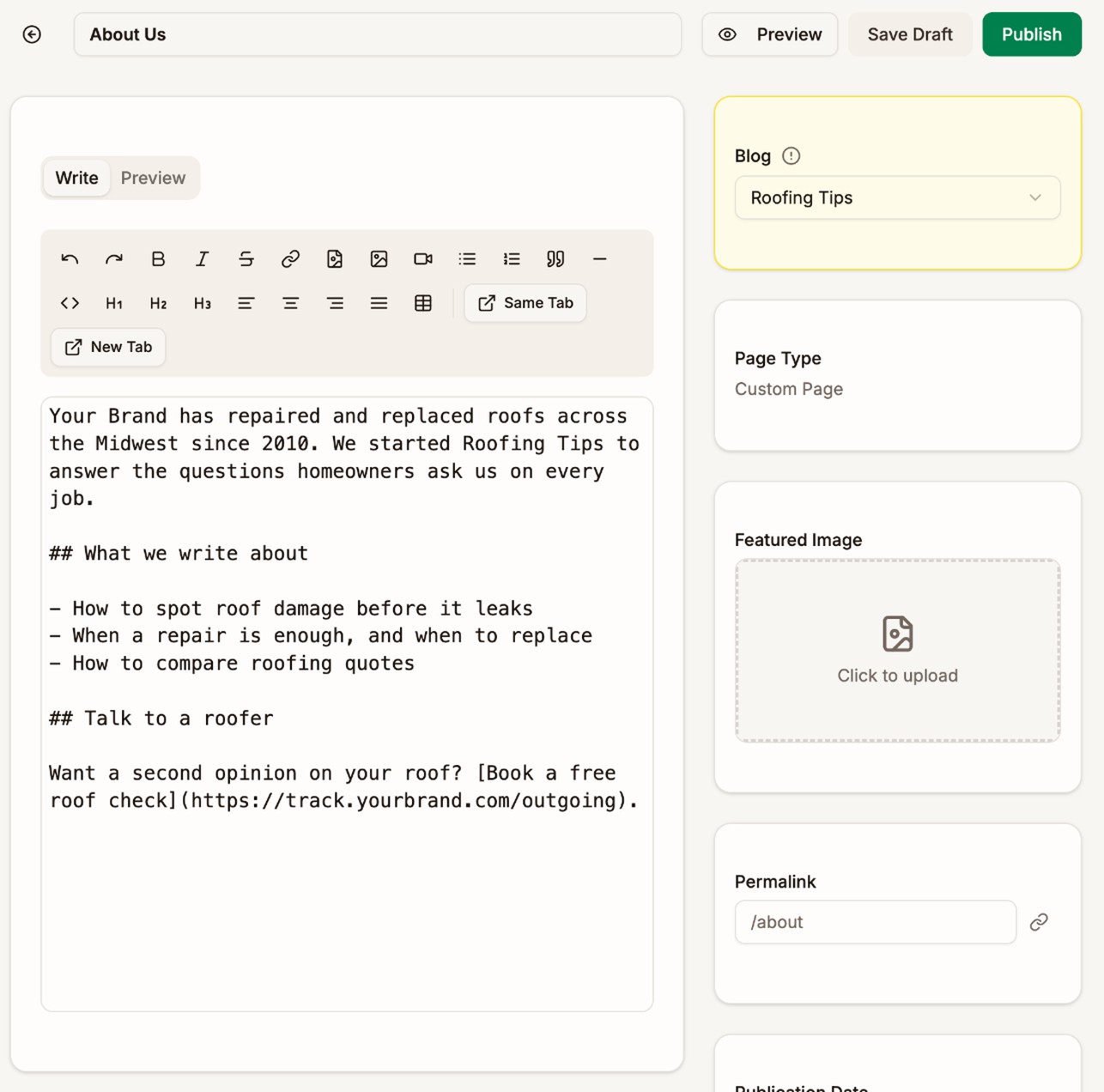The height and width of the screenshot is (1092, 1104).
Task: Insert a video embed
Action: 423,259
